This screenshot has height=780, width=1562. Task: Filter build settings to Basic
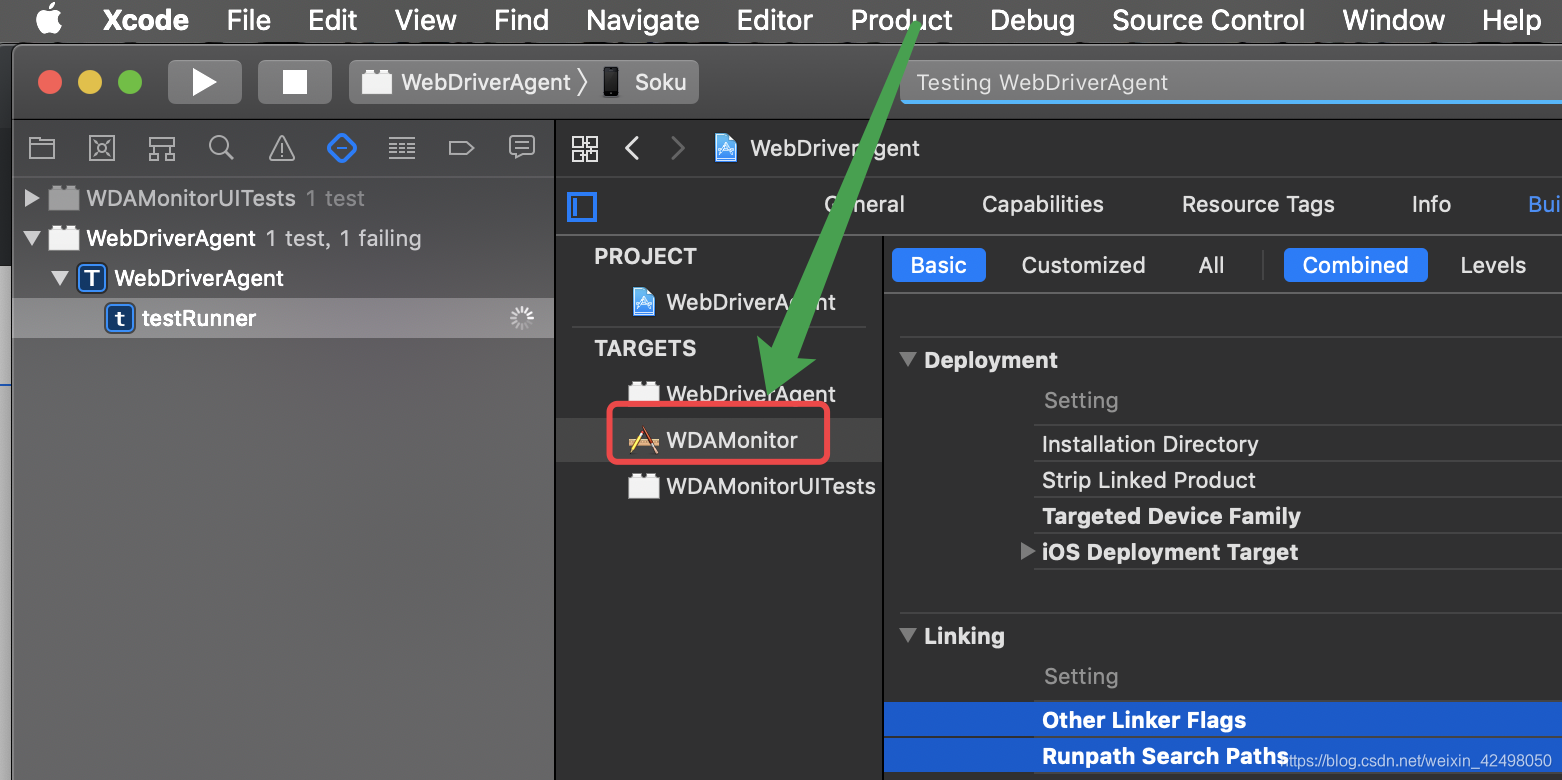point(939,265)
